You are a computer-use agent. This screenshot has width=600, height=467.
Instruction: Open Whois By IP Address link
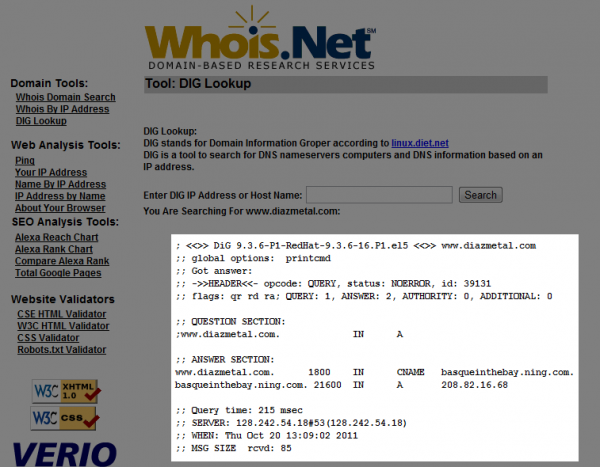[x=62, y=109]
